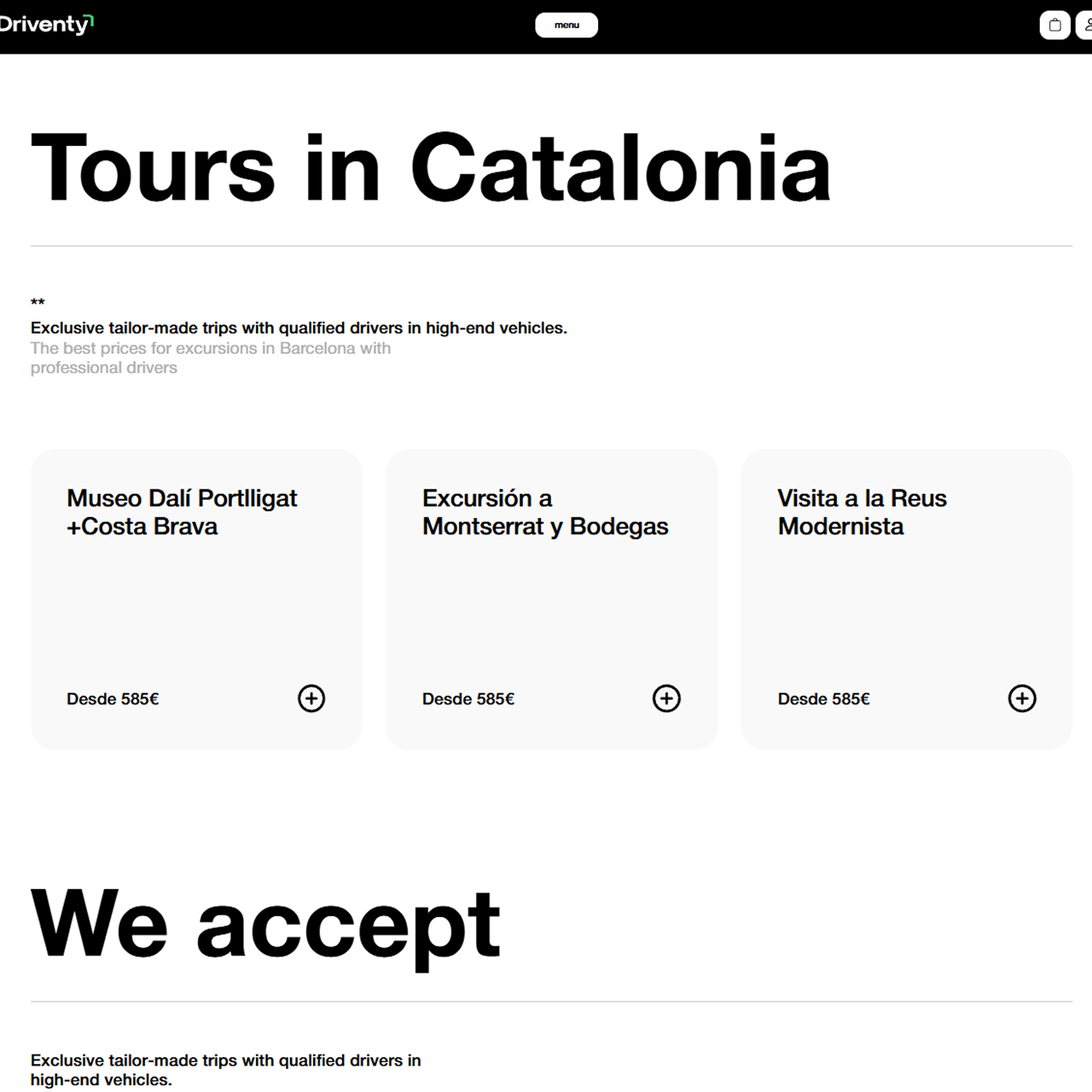This screenshot has height=1092, width=1092.
Task: Click the bold tagline under Tours in Catalonia
Action: click(299, 328)
